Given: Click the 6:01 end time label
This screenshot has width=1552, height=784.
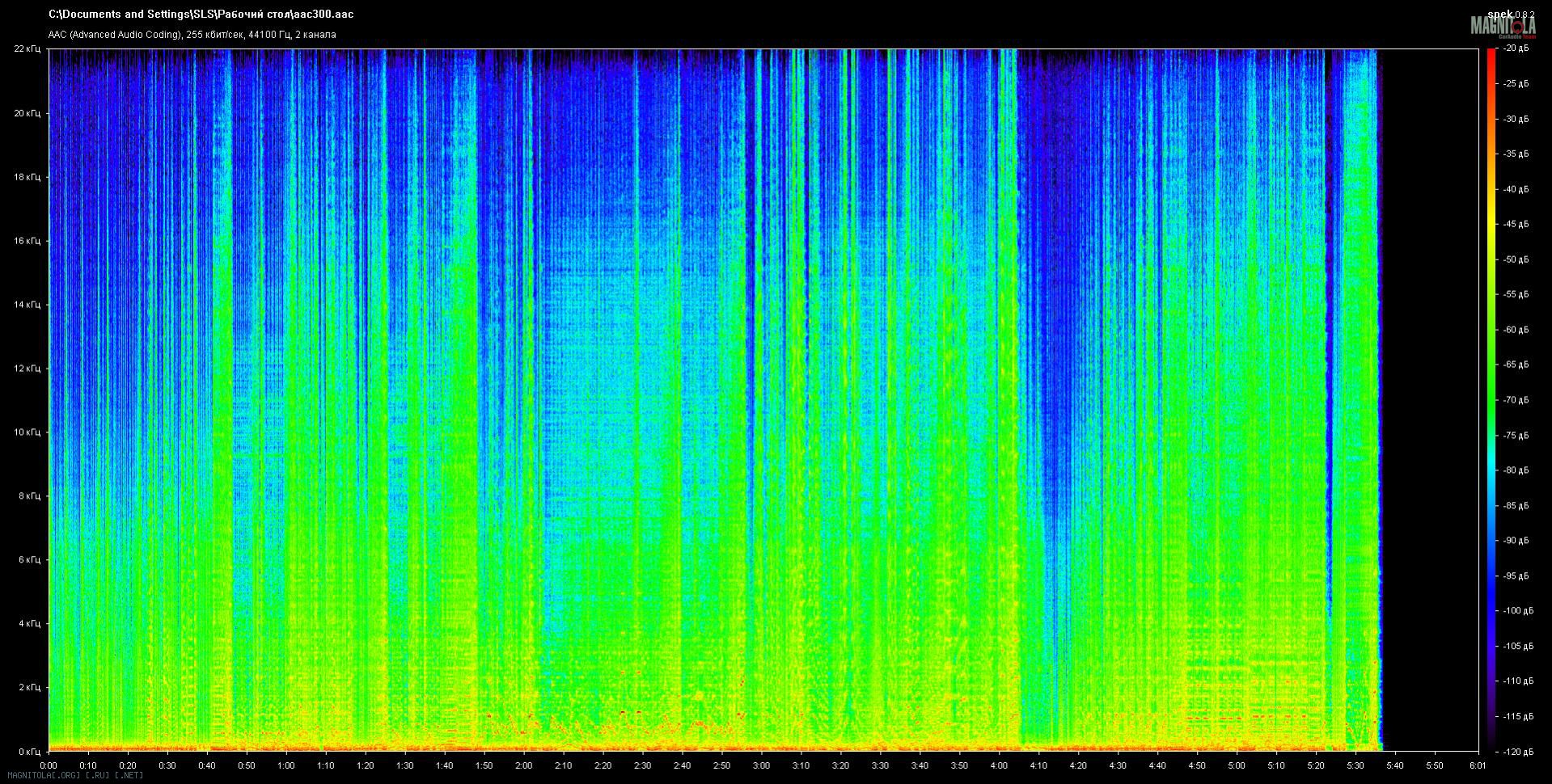Looking at the screenshot, I should pyautogui.click(x=1478, y=765).
